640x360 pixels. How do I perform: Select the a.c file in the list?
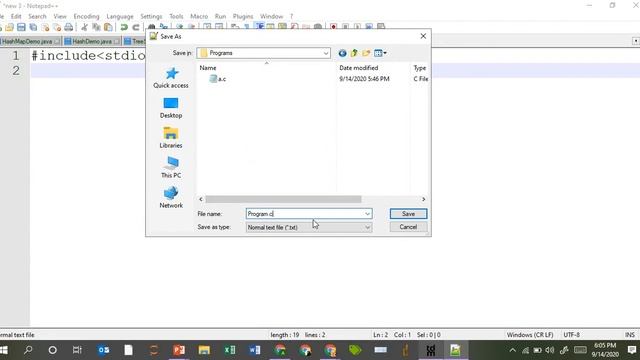click(x=218, y=79)
